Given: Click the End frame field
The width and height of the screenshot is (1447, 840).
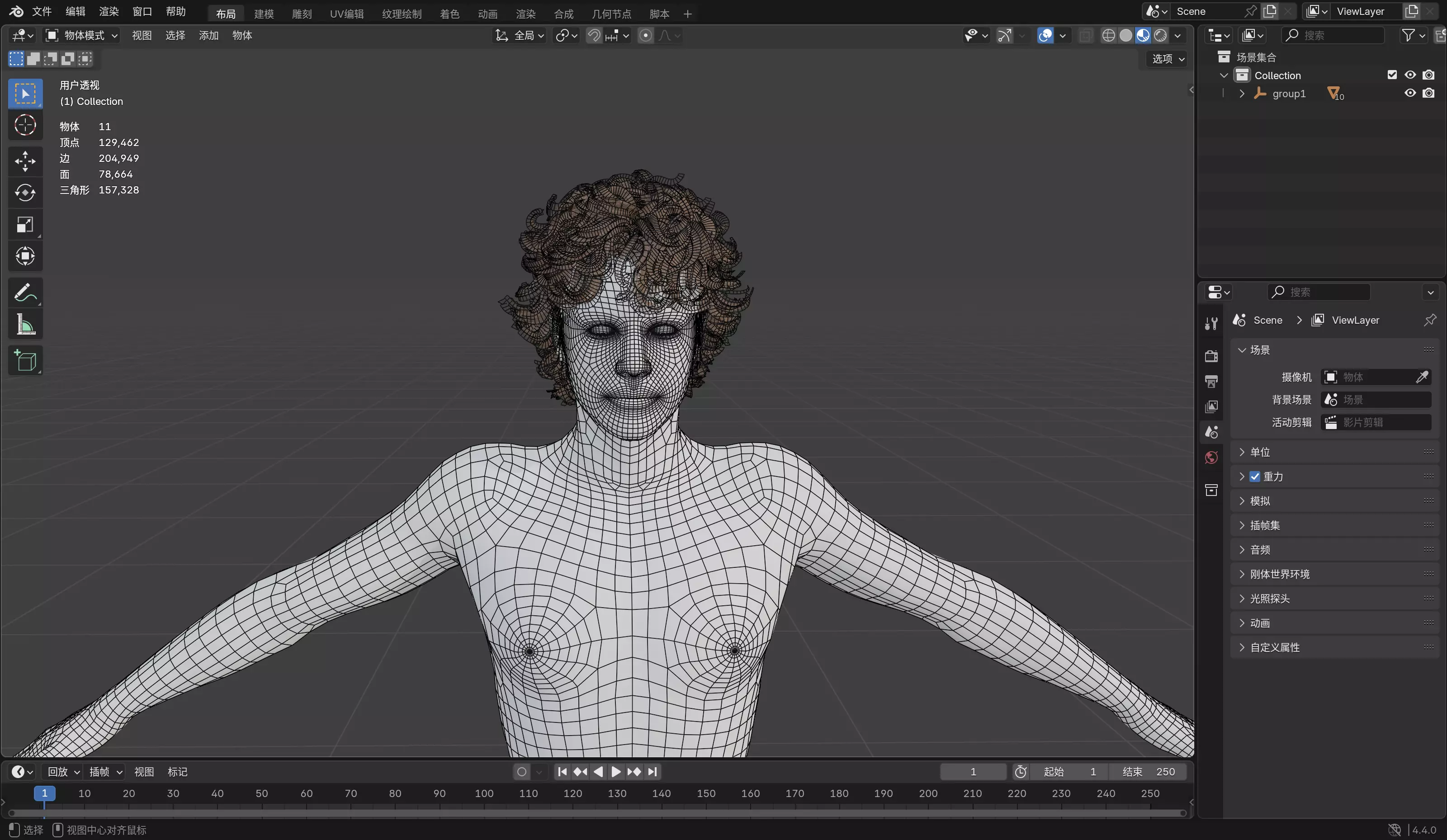Looking at the screenshot, I should pos(1147,772).
